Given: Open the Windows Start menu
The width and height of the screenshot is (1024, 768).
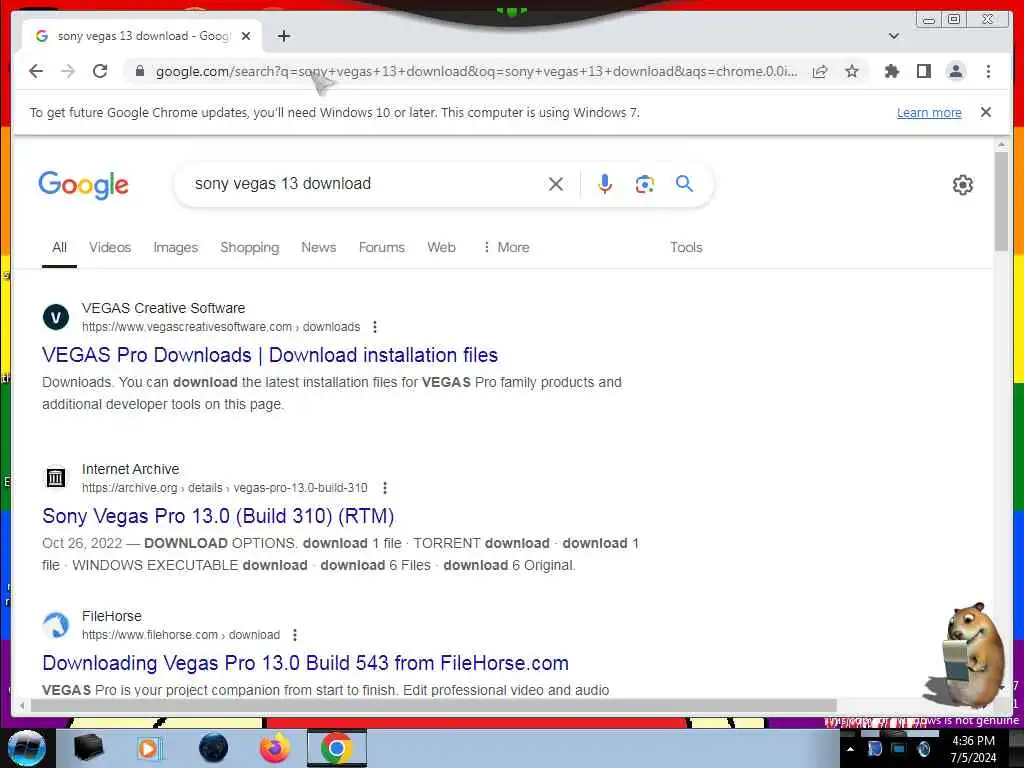Looking at the screenshot, I should (x=26, y=748).
